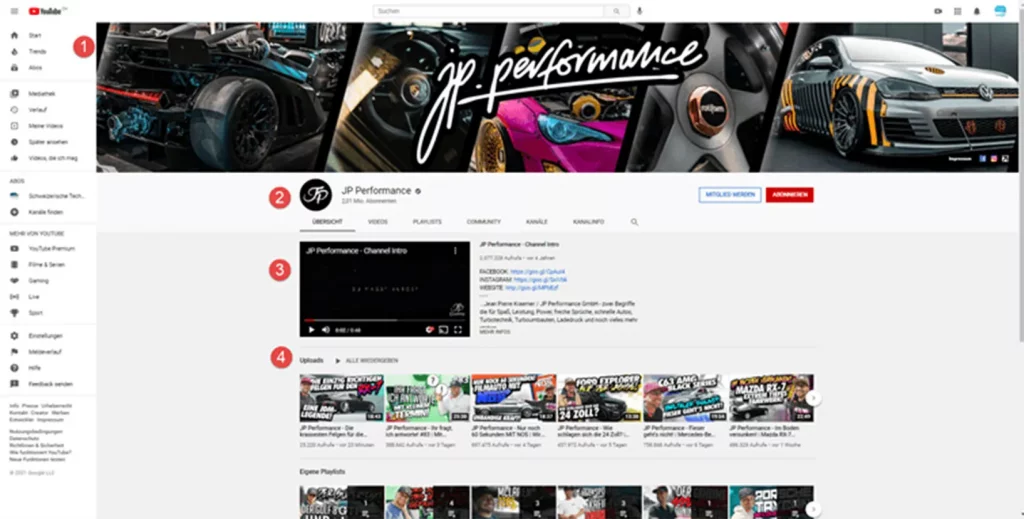The width and height of the screenshot is (1024, 519).
Task: Open the C63 AMG Black Series thumbnail
Action: pyautogui.click(x=684, y=398)
